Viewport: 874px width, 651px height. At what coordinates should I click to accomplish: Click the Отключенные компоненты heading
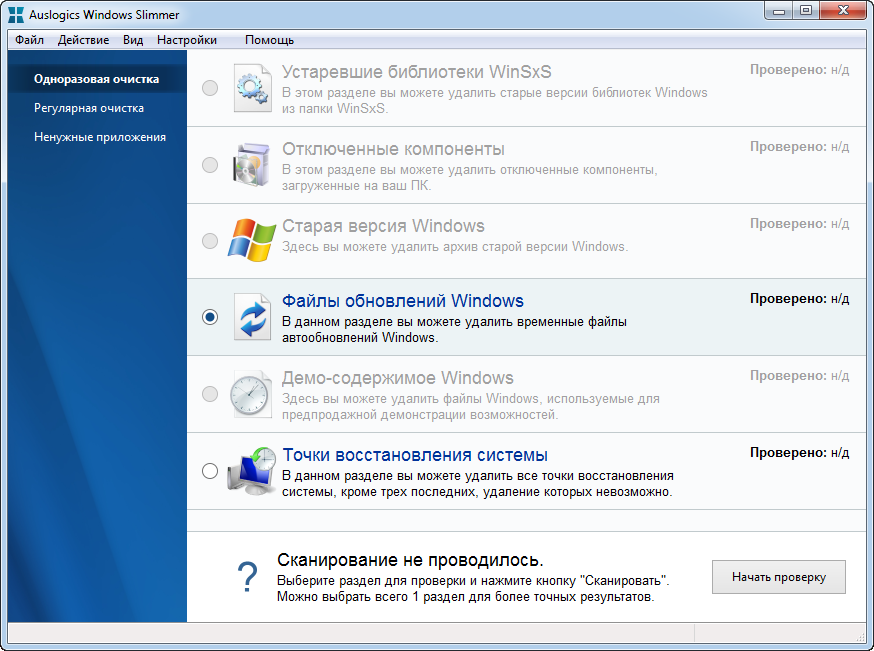(x=393, y=149)
